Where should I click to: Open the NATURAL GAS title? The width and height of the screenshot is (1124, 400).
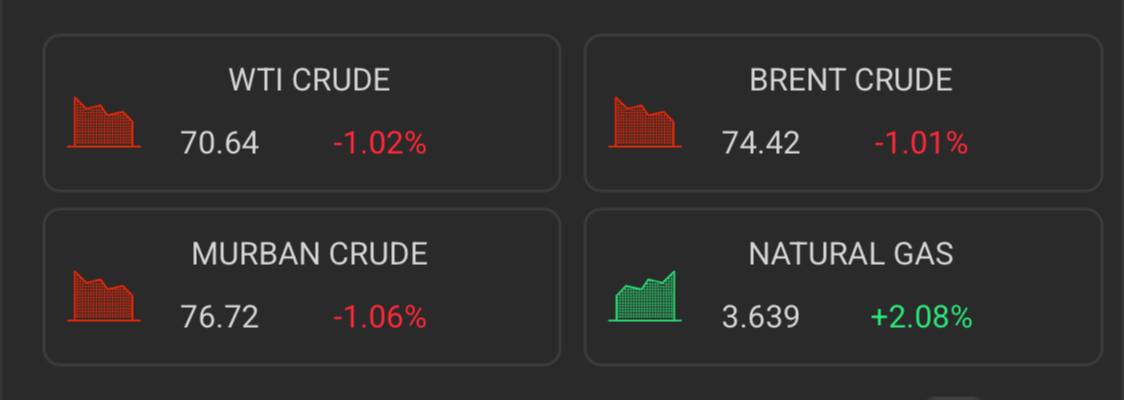(851, 254)
